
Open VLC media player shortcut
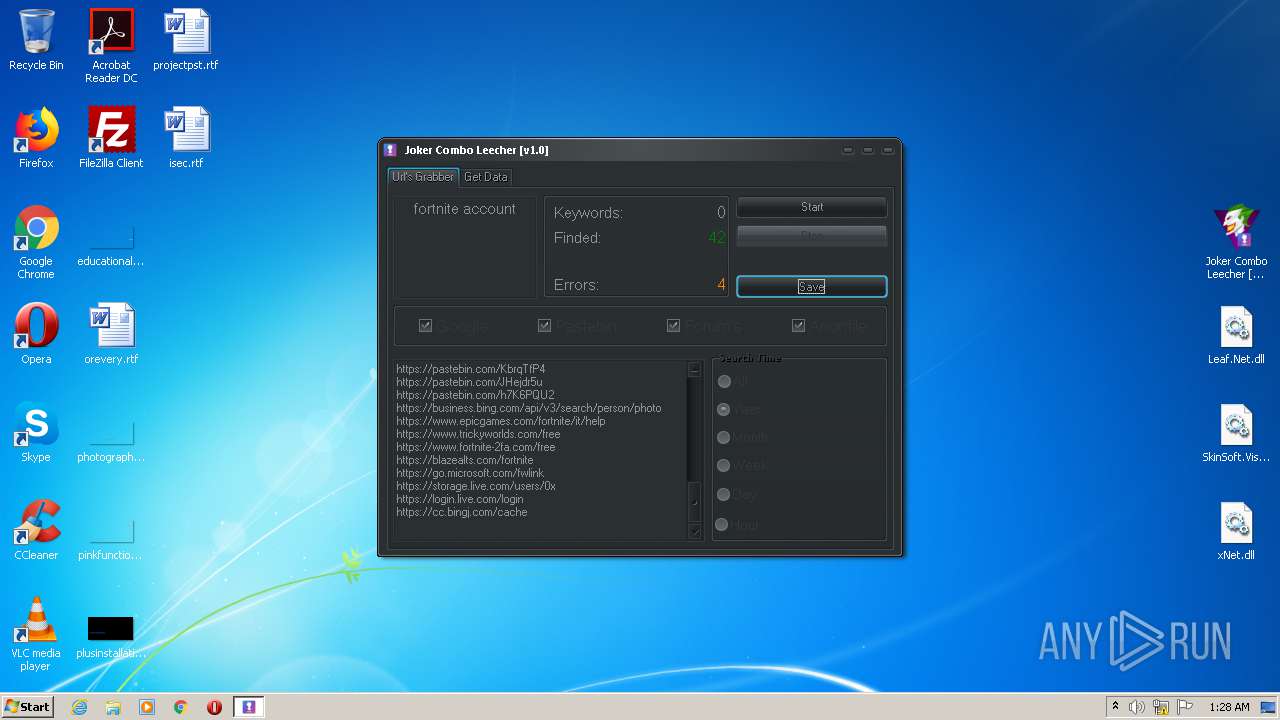click(36, 634)
